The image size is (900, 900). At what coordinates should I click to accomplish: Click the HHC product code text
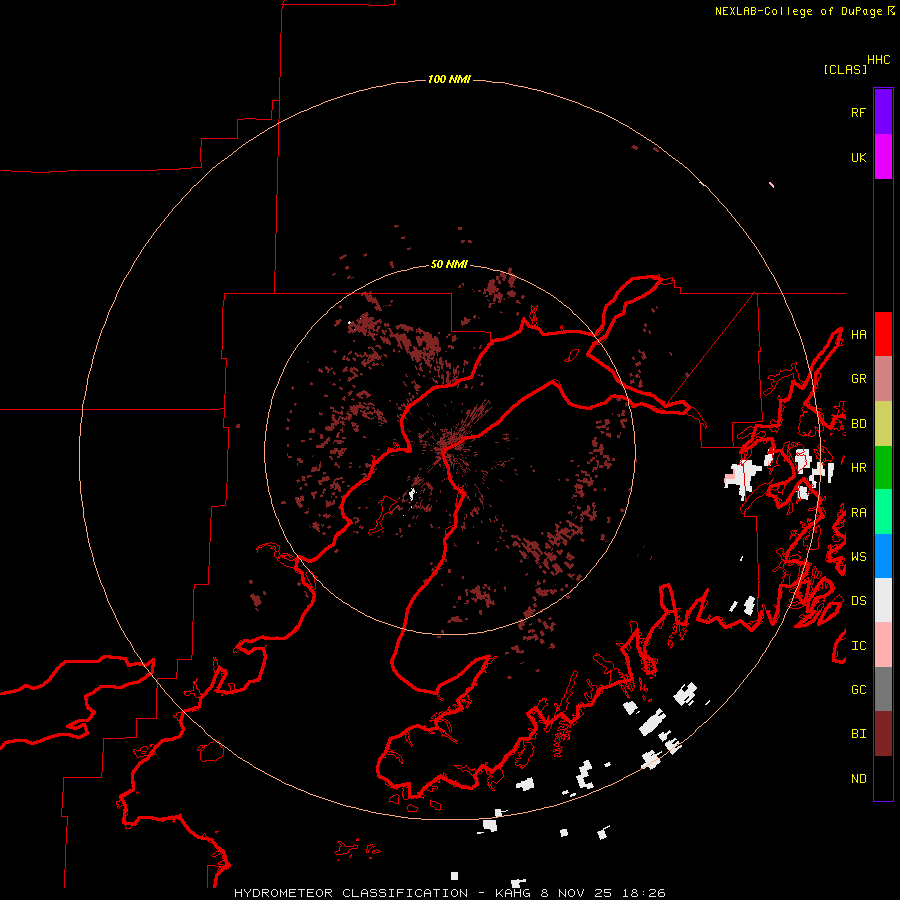point(879,60)
